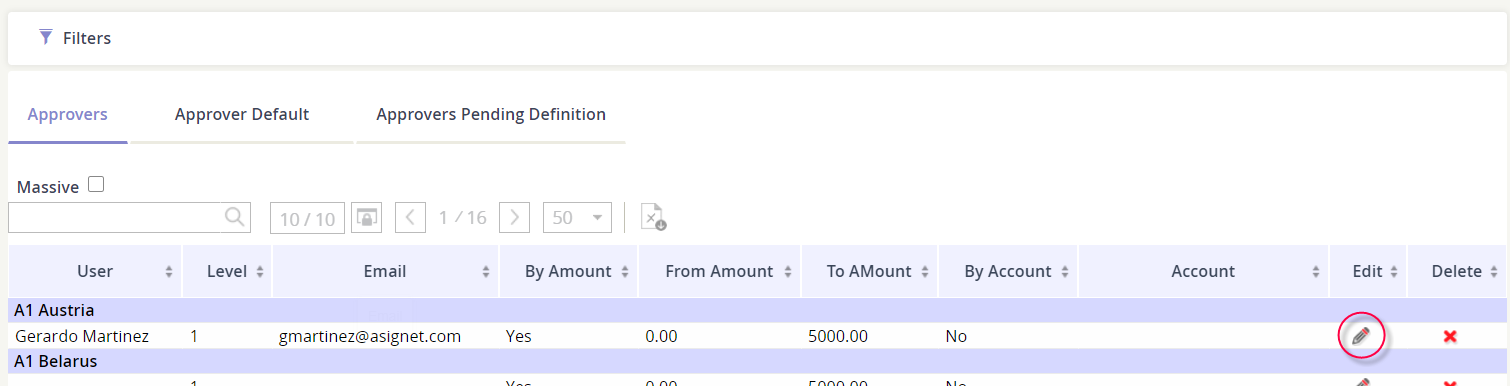The height and width of the screenshot is (386, 1510).
Task: Open the Approver Default tab
Action: tap(242, 114)
